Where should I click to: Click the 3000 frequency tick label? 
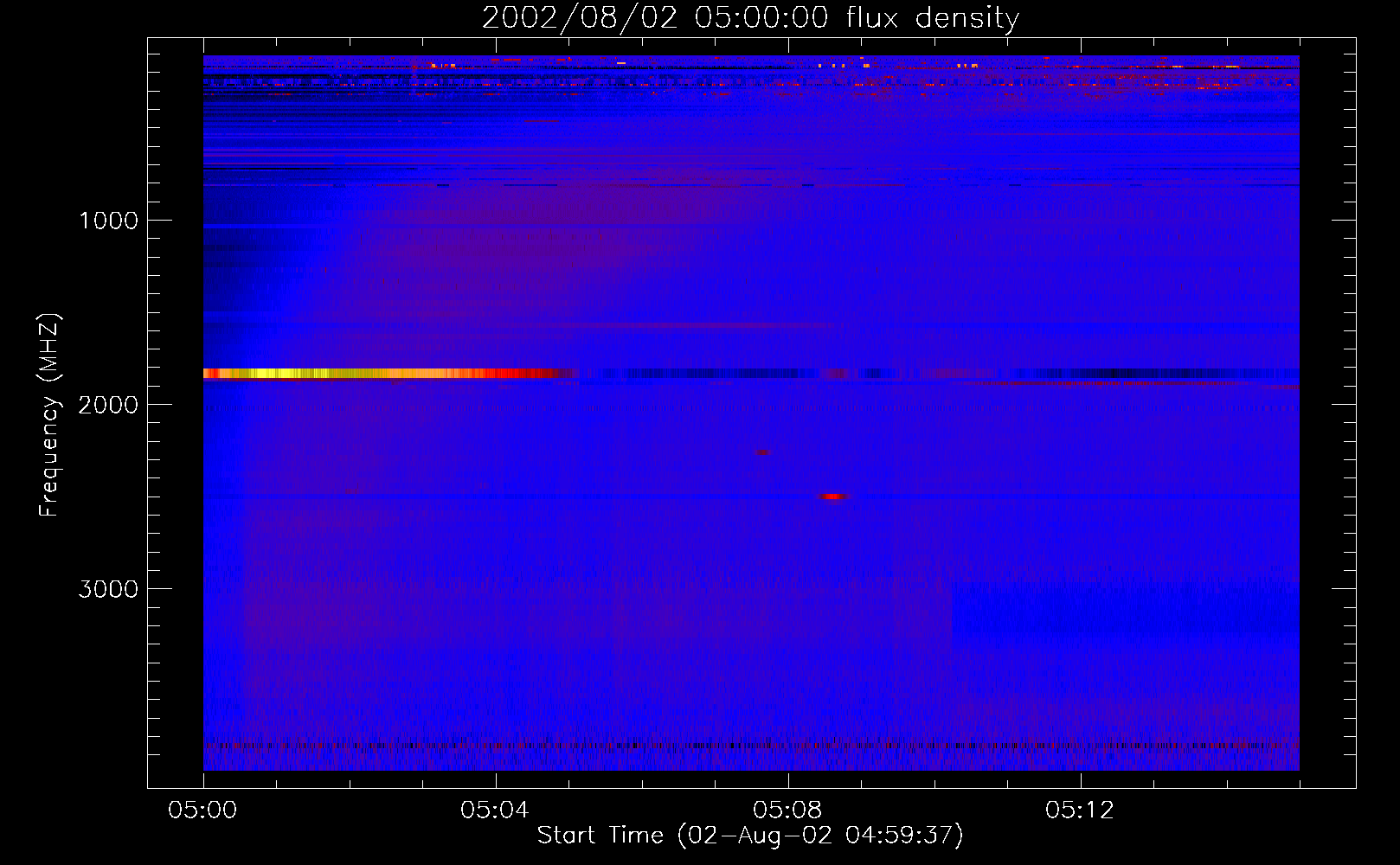108,589
